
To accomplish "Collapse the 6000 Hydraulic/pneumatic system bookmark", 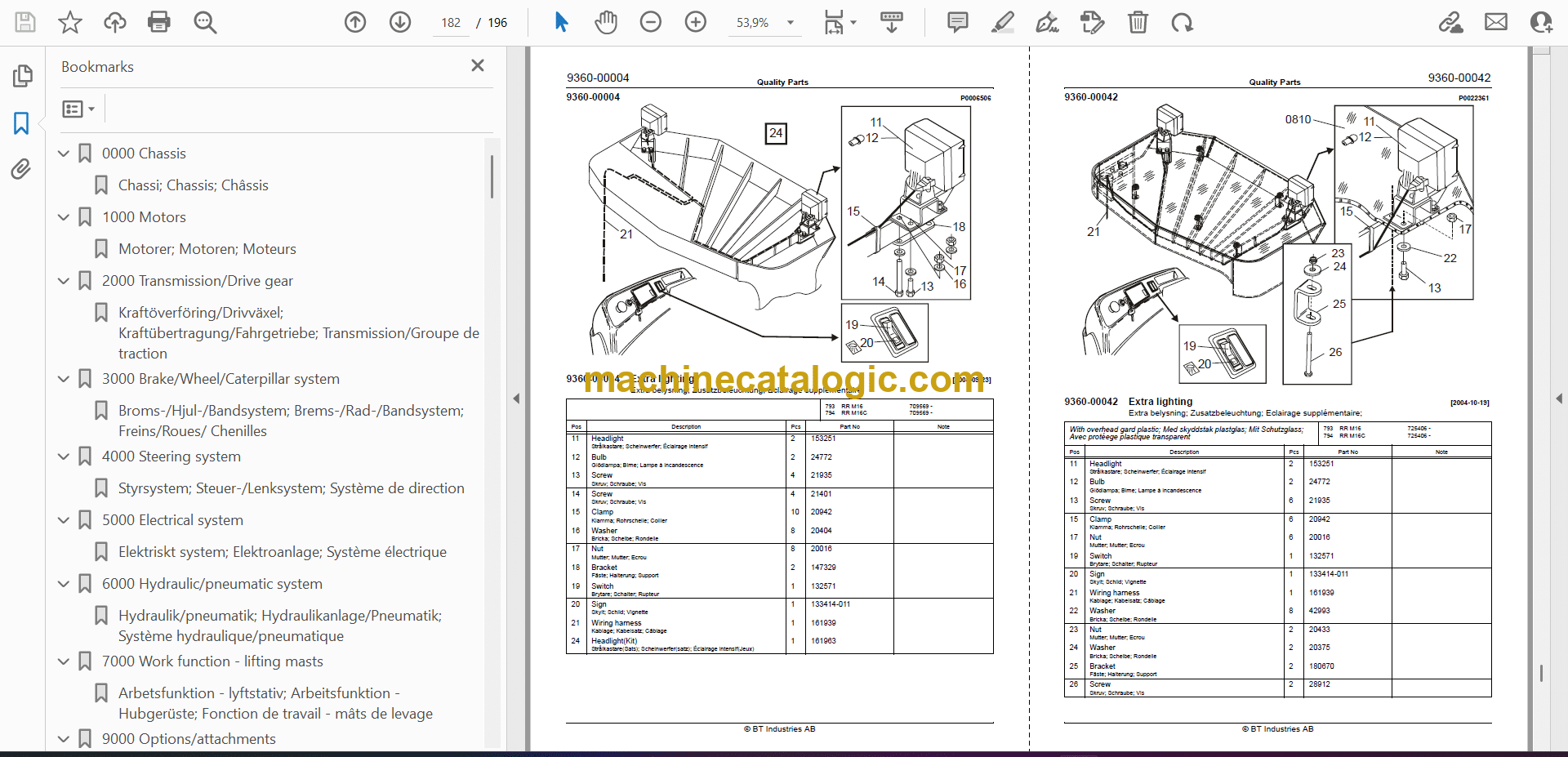I will (x=64, y=584).
